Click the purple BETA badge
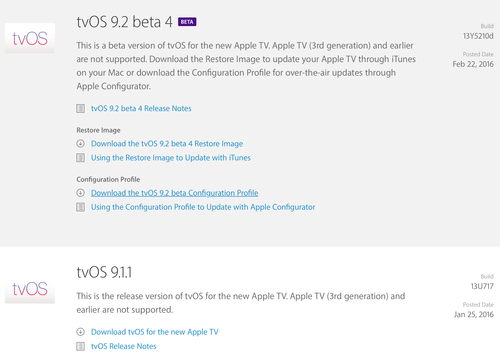The height and width of the screenshot is (363, 500). [187, 22]
